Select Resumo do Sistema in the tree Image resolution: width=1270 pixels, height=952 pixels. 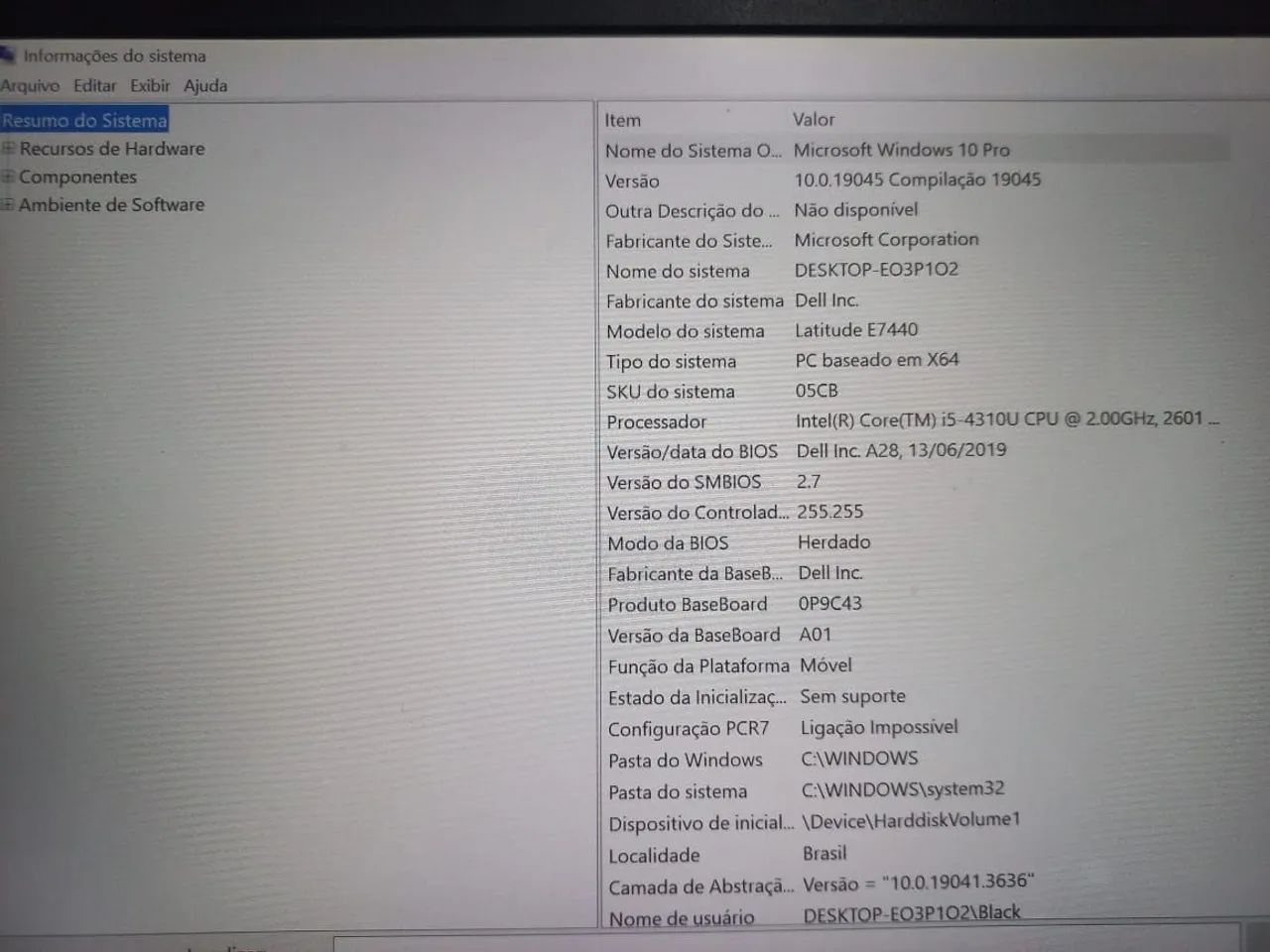pos(84,120)
